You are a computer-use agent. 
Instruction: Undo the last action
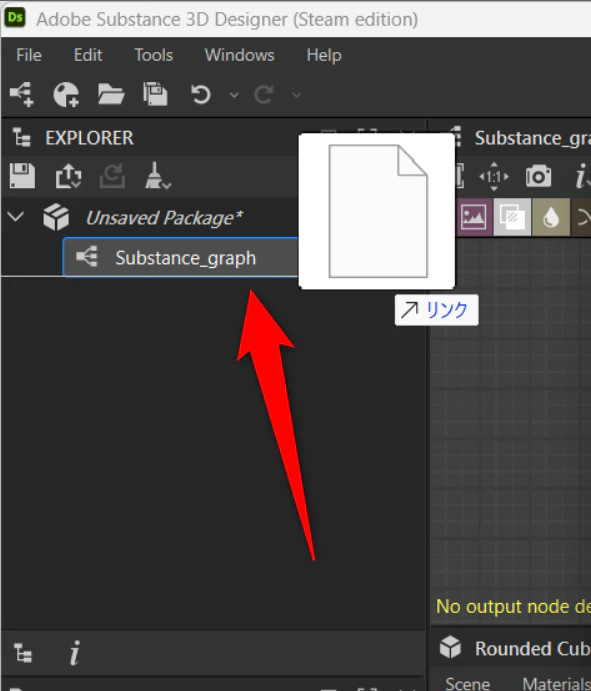pyautogui.click(x=201, y=94)
